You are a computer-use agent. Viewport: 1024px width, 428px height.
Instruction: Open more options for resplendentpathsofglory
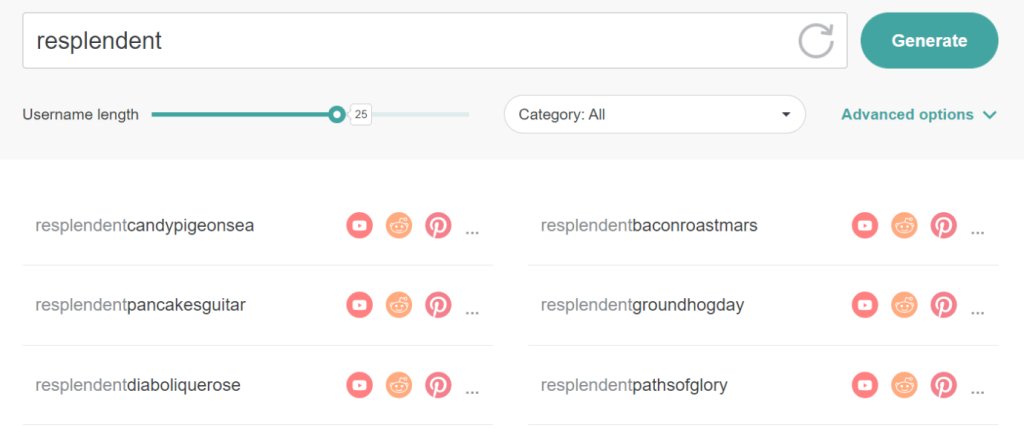click(x=978, y=391)
